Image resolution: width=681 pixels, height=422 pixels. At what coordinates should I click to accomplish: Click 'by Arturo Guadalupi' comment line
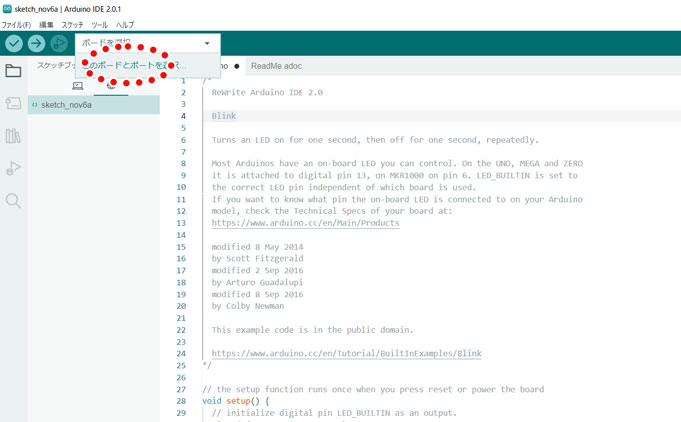click(x=257, y=282)
